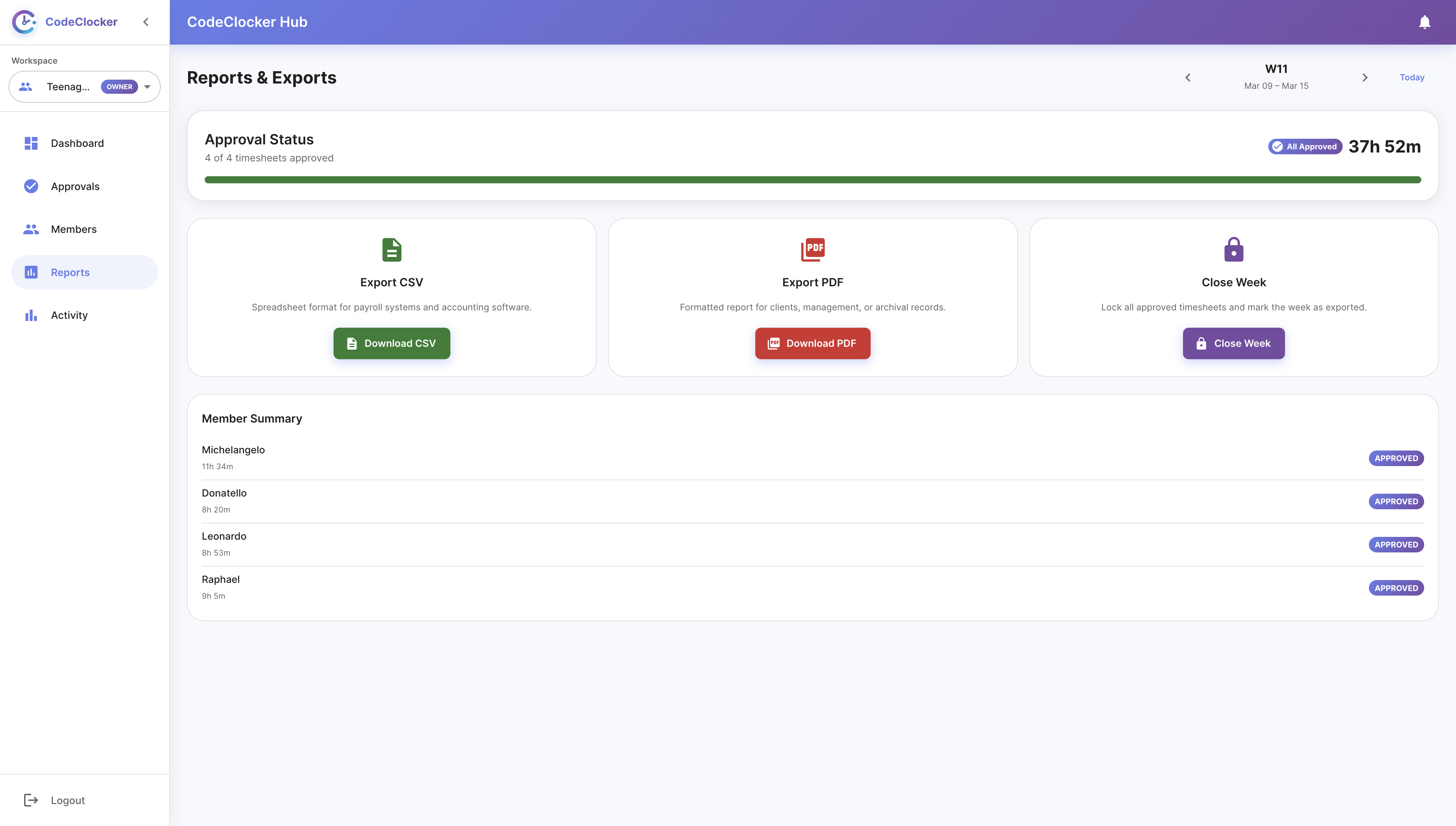The height and width of the screenshot is (826, 1456).
Task: Select the Activity chart icon
Action: (x=31, y=315)
